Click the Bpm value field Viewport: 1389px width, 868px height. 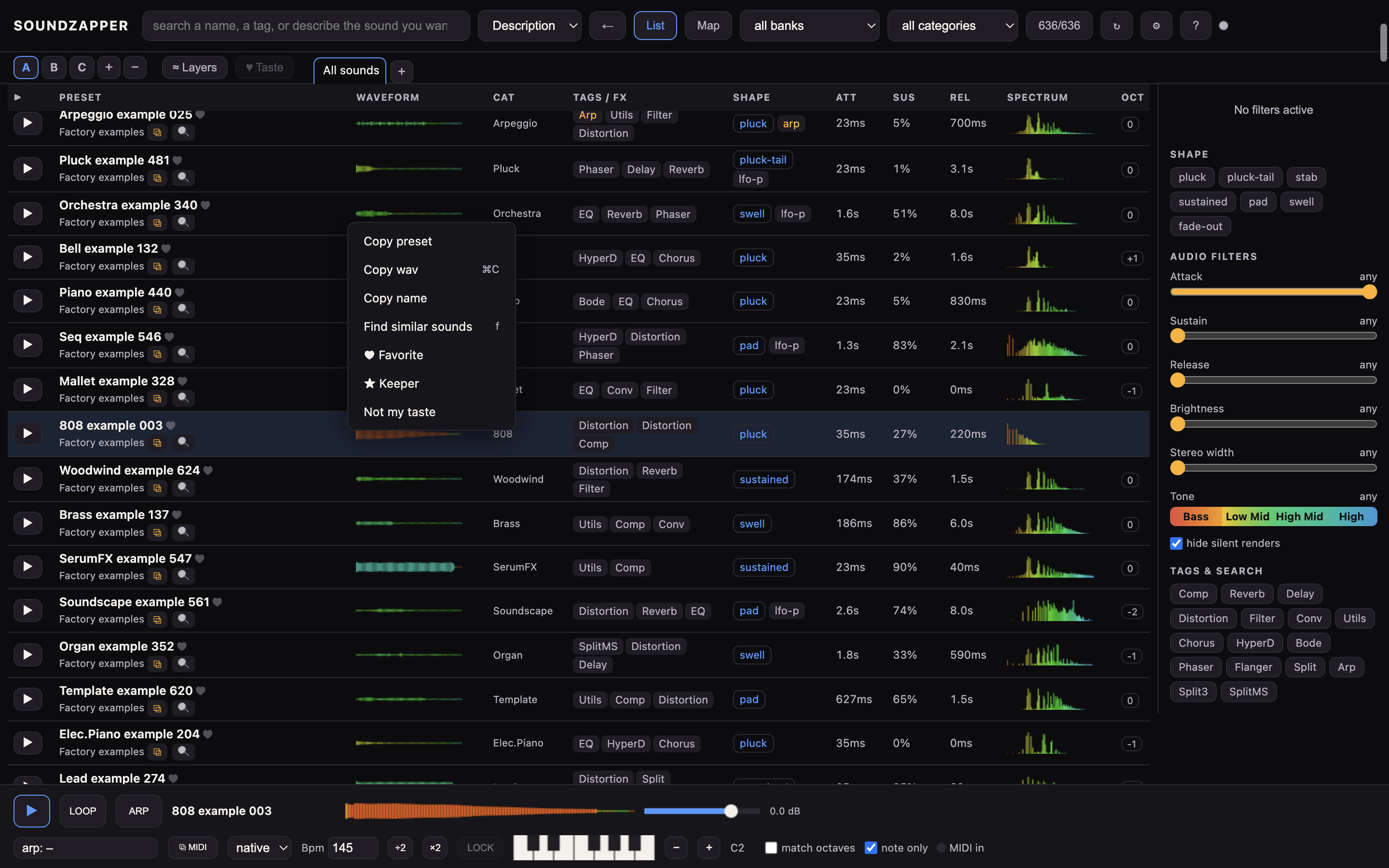coord(353,848)
